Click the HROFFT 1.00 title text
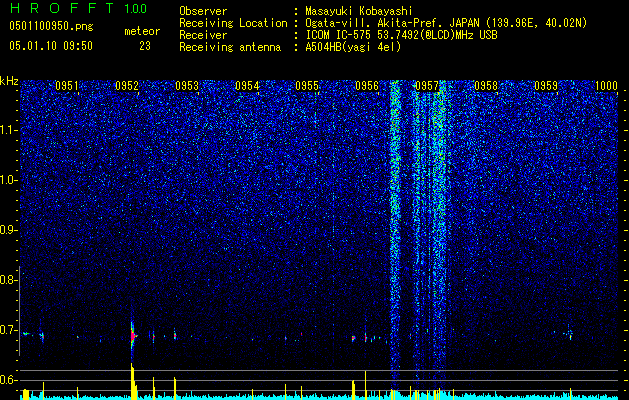 coord(78,8)
